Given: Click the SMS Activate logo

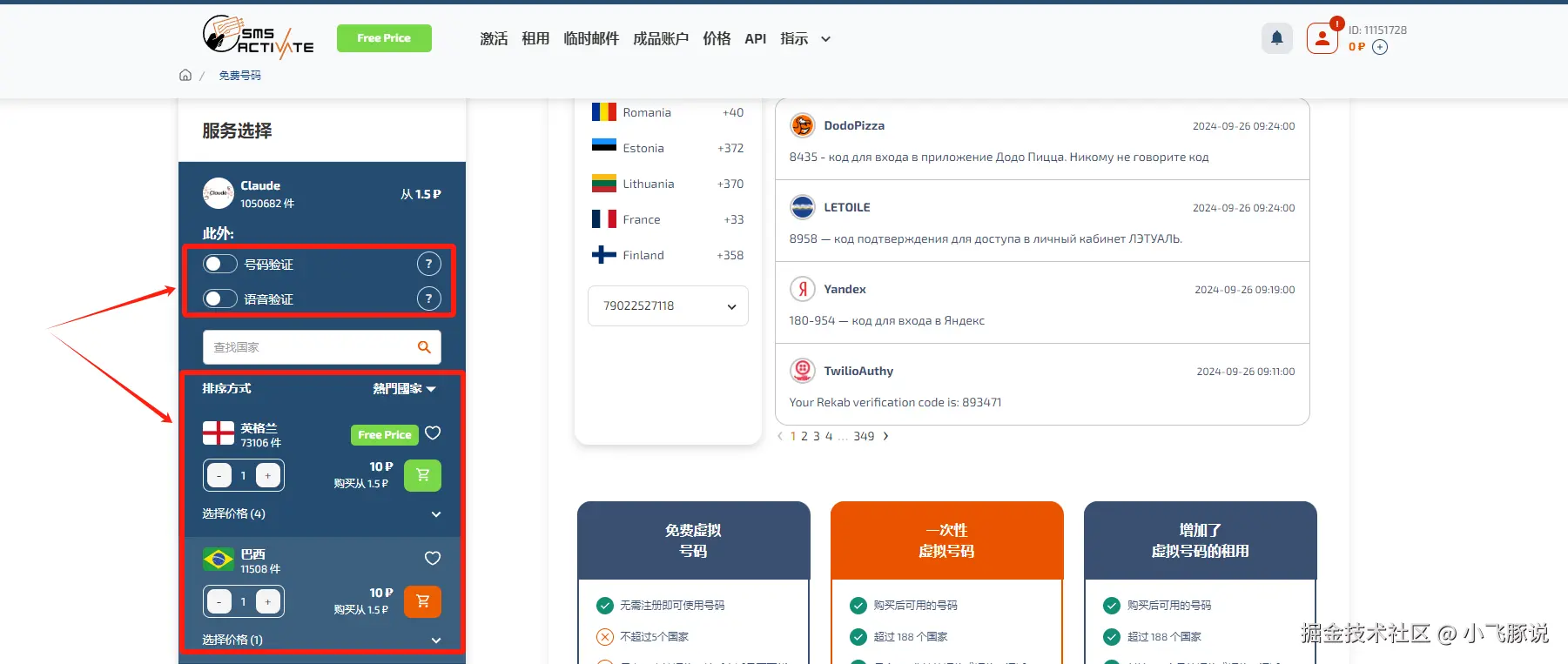Looking at the screenshot, I should click(258, 37).
